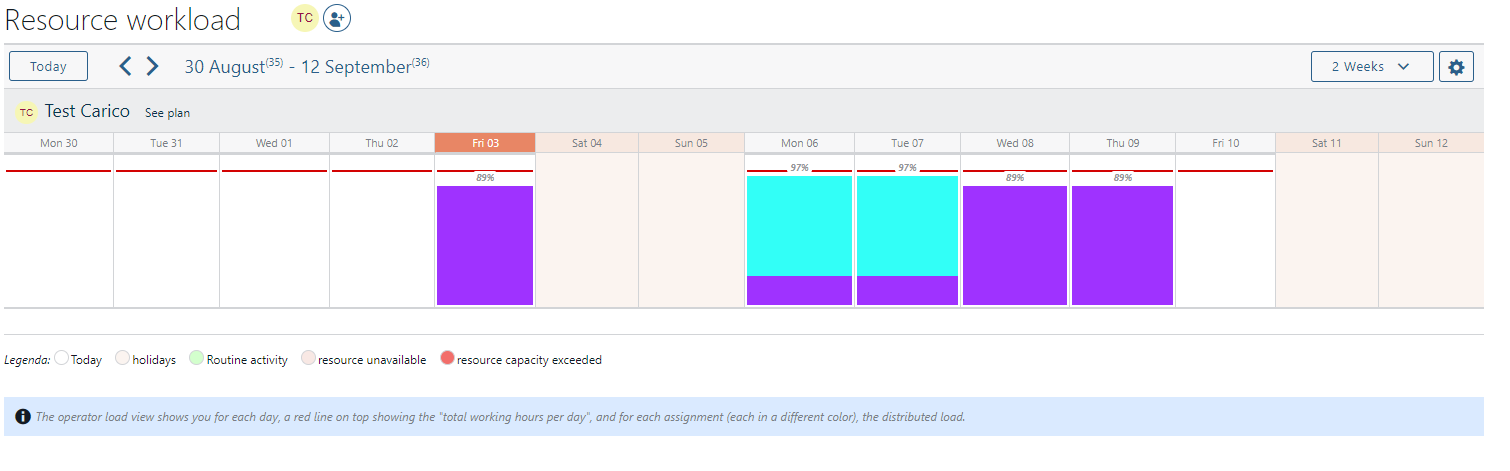Image resolution: width=1510 pixels, height=471 pixels.
Task: Select the highlighted Fri 03 day header
Action: [485, 143]
